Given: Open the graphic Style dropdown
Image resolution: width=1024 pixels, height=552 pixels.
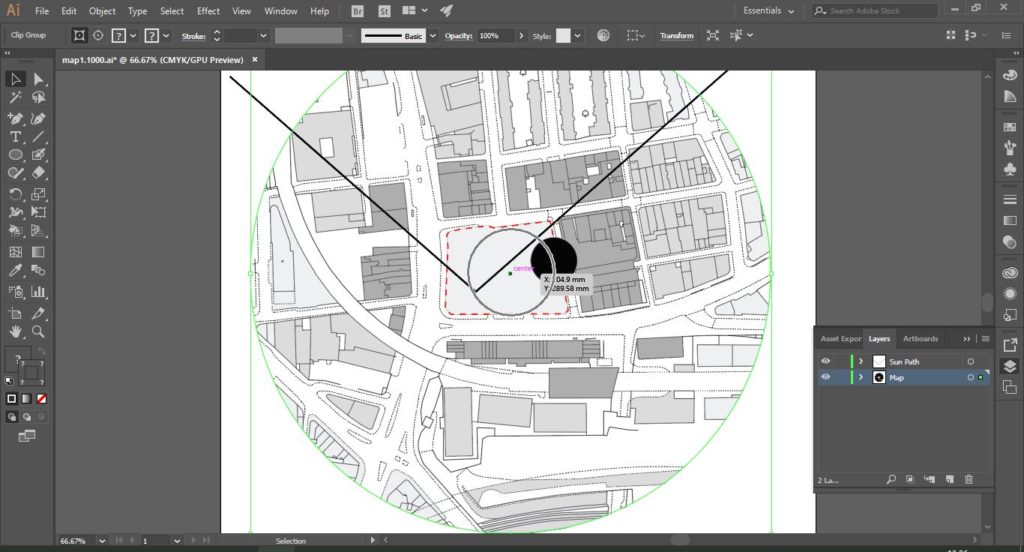Looking at the screenshot, I should tap(577, 36).
